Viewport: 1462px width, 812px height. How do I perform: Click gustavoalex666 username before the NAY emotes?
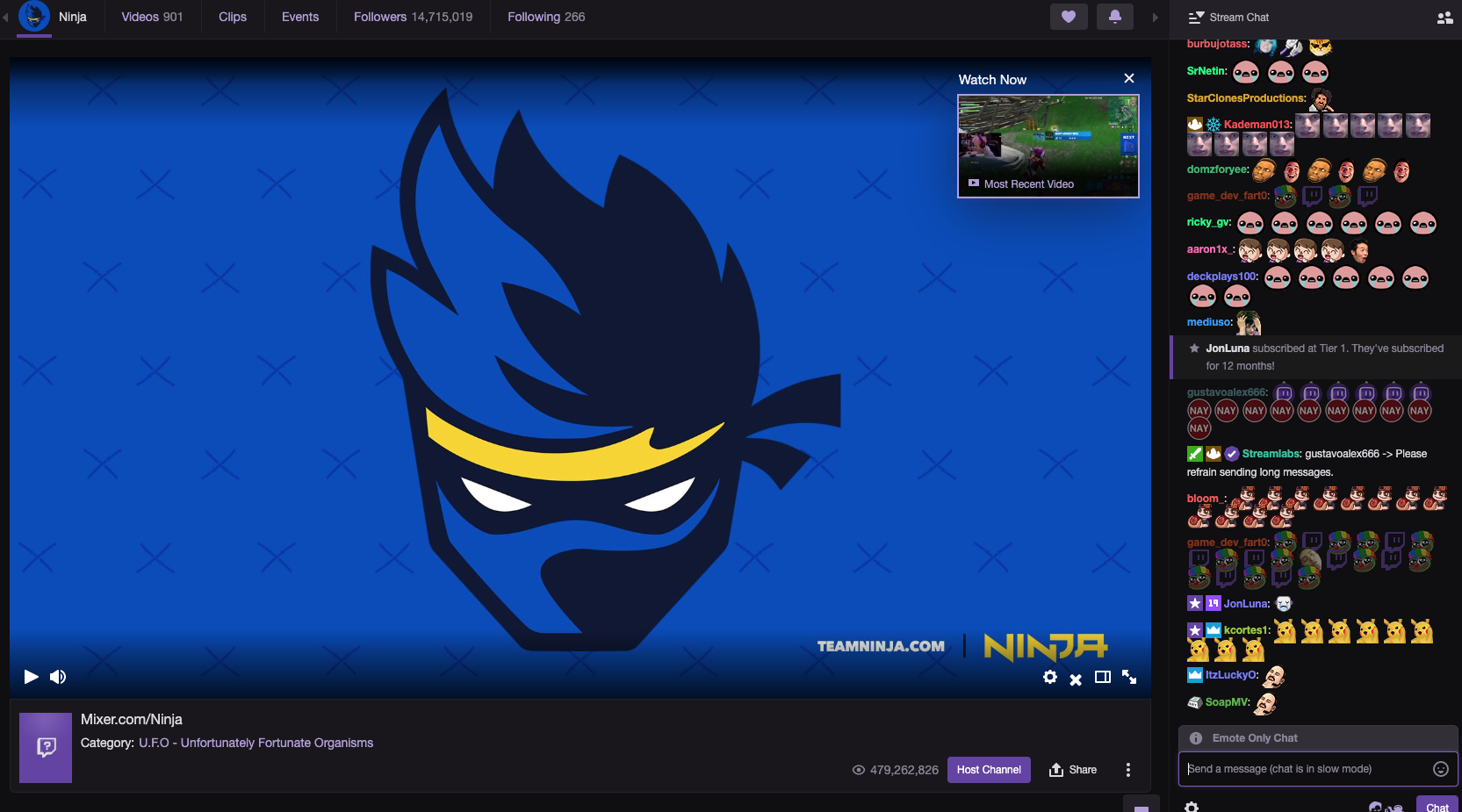(1227, 392)
